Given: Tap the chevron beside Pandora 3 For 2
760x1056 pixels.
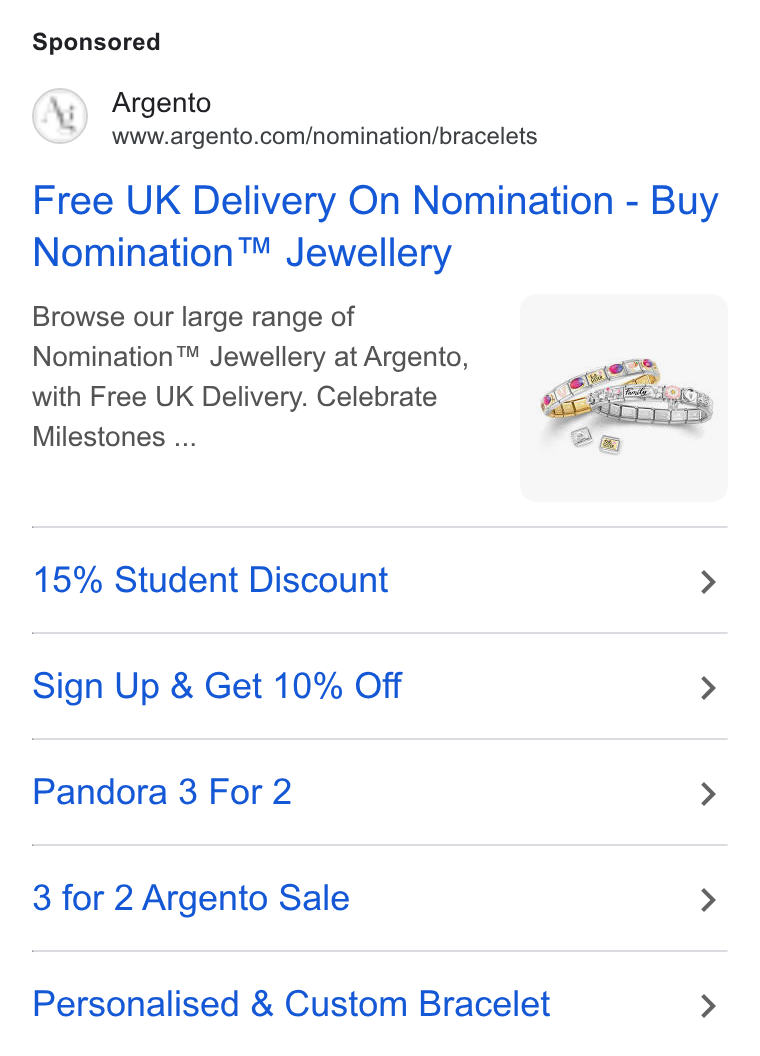Looking at the screenshot, I should pos(707,794).
